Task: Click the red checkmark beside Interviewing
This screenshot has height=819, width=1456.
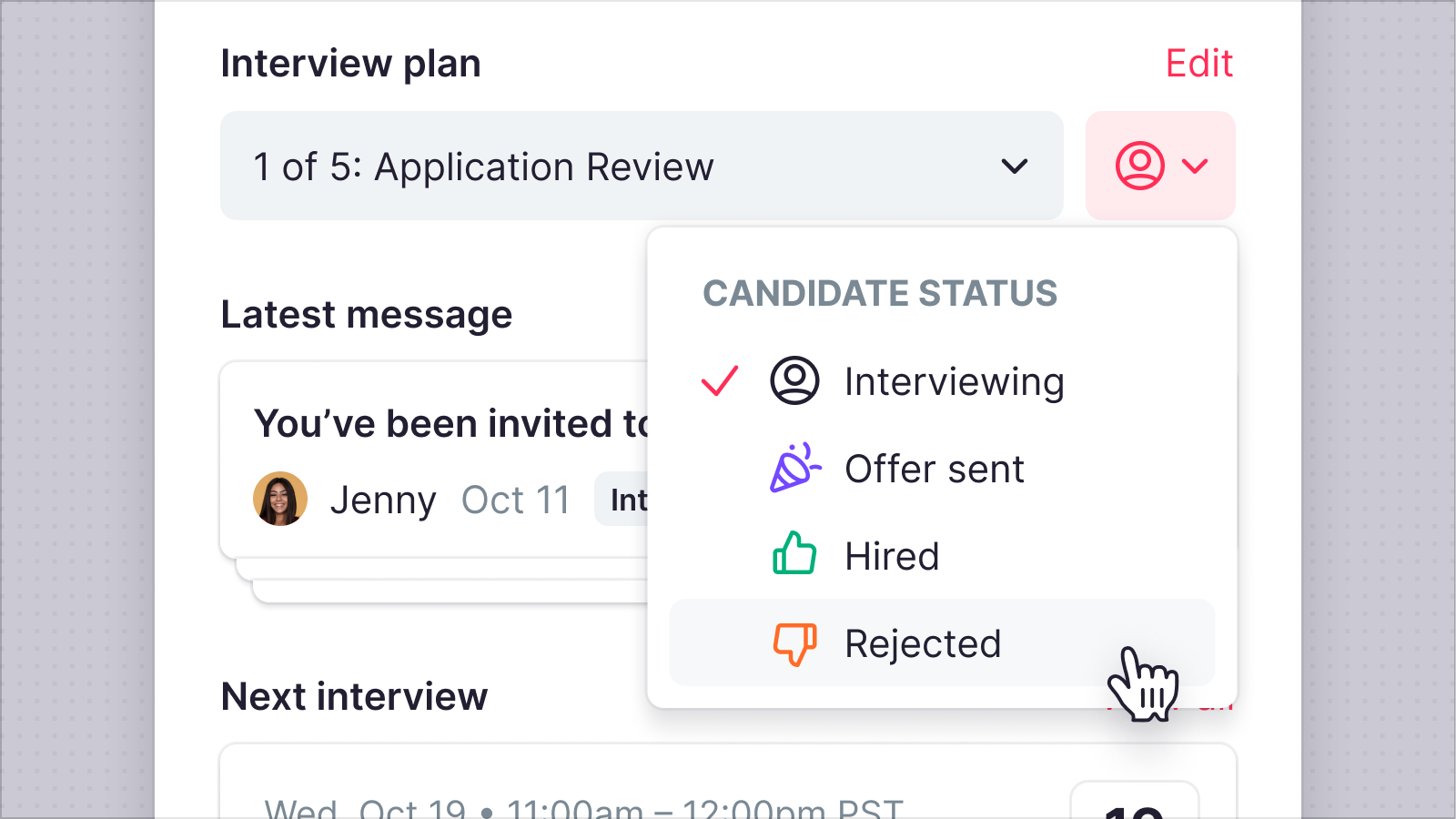Action: [x=720, y=380]
